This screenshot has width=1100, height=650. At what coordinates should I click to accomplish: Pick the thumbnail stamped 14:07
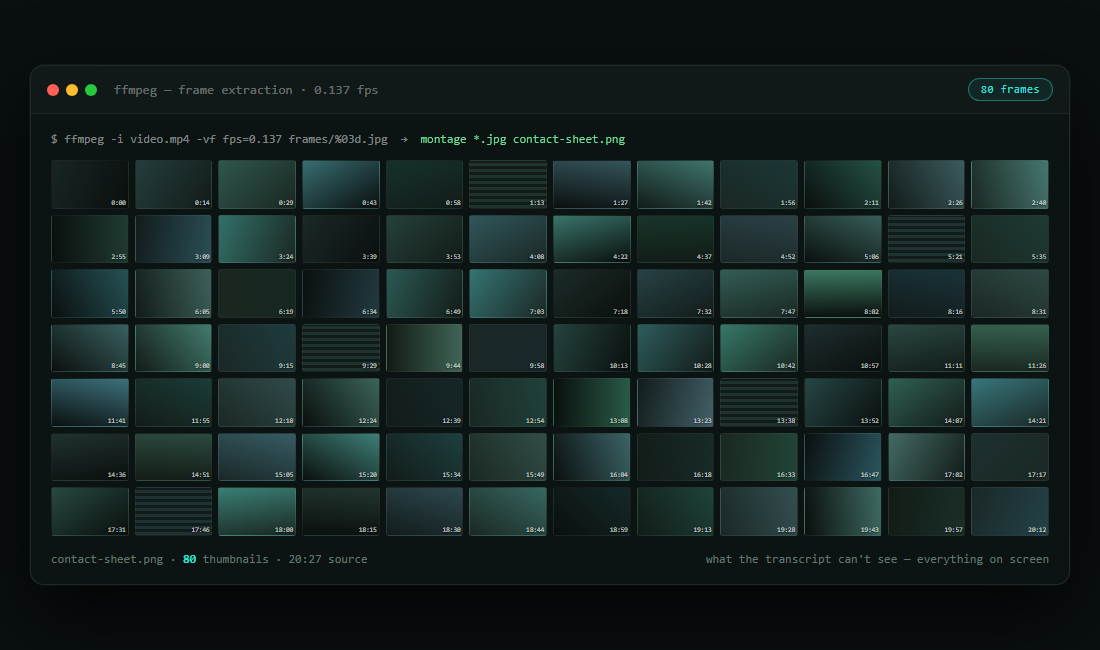tap(927, 402)
